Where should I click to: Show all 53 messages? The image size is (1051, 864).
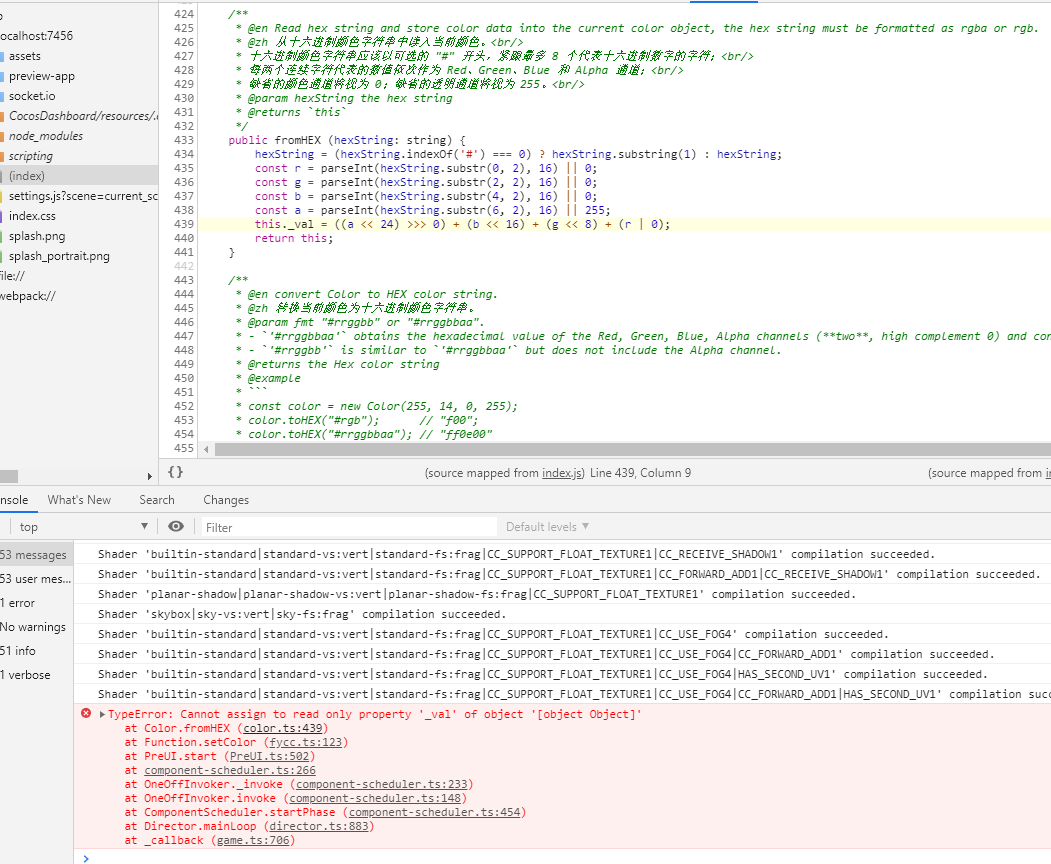click(x=36, y=555)
